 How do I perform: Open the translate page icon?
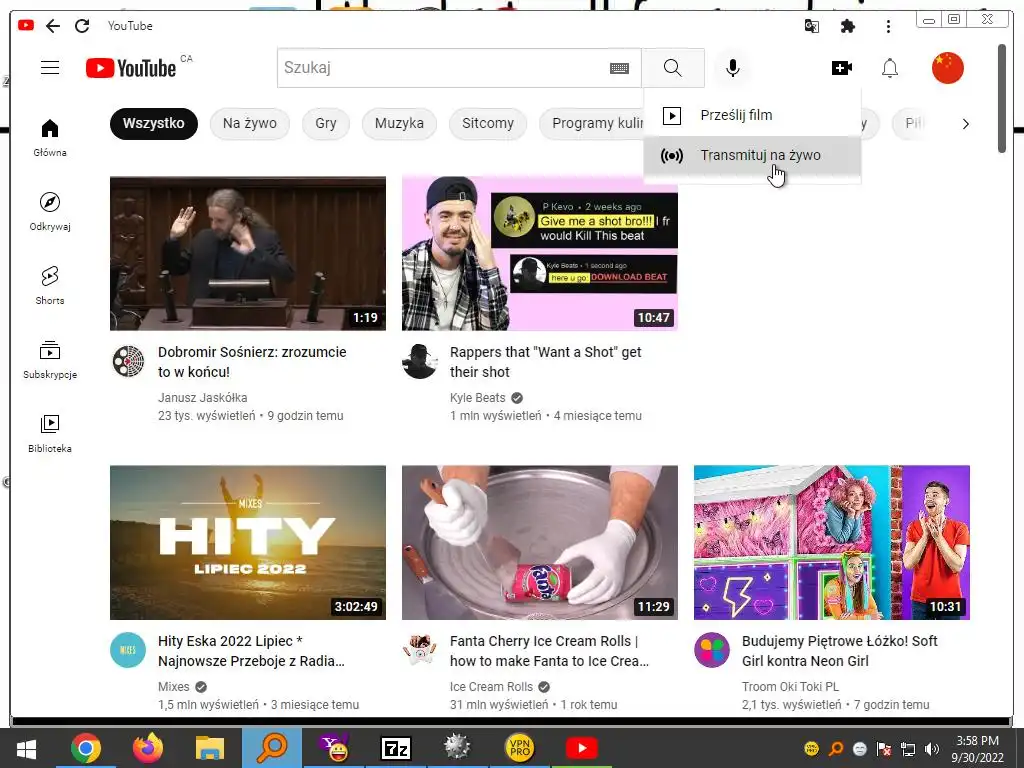click(812, 26)
